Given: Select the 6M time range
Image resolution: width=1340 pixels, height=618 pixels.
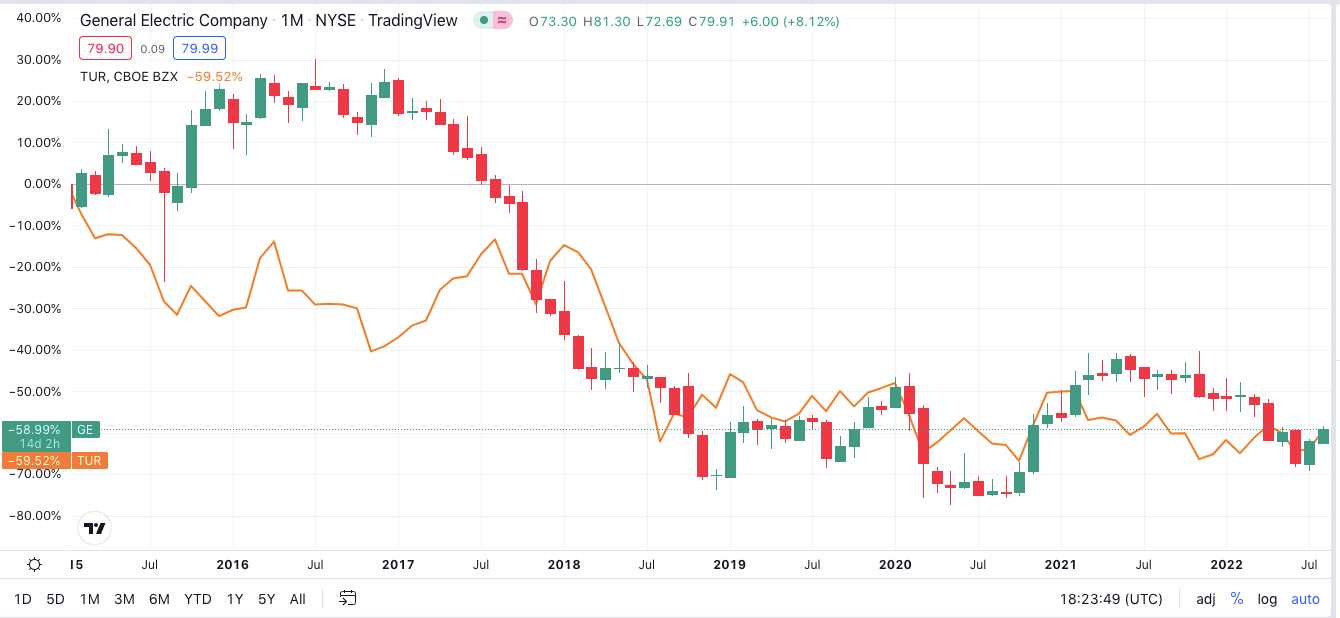Looking at the screenshot, I should pyautogui.click(x=159, y=599).
